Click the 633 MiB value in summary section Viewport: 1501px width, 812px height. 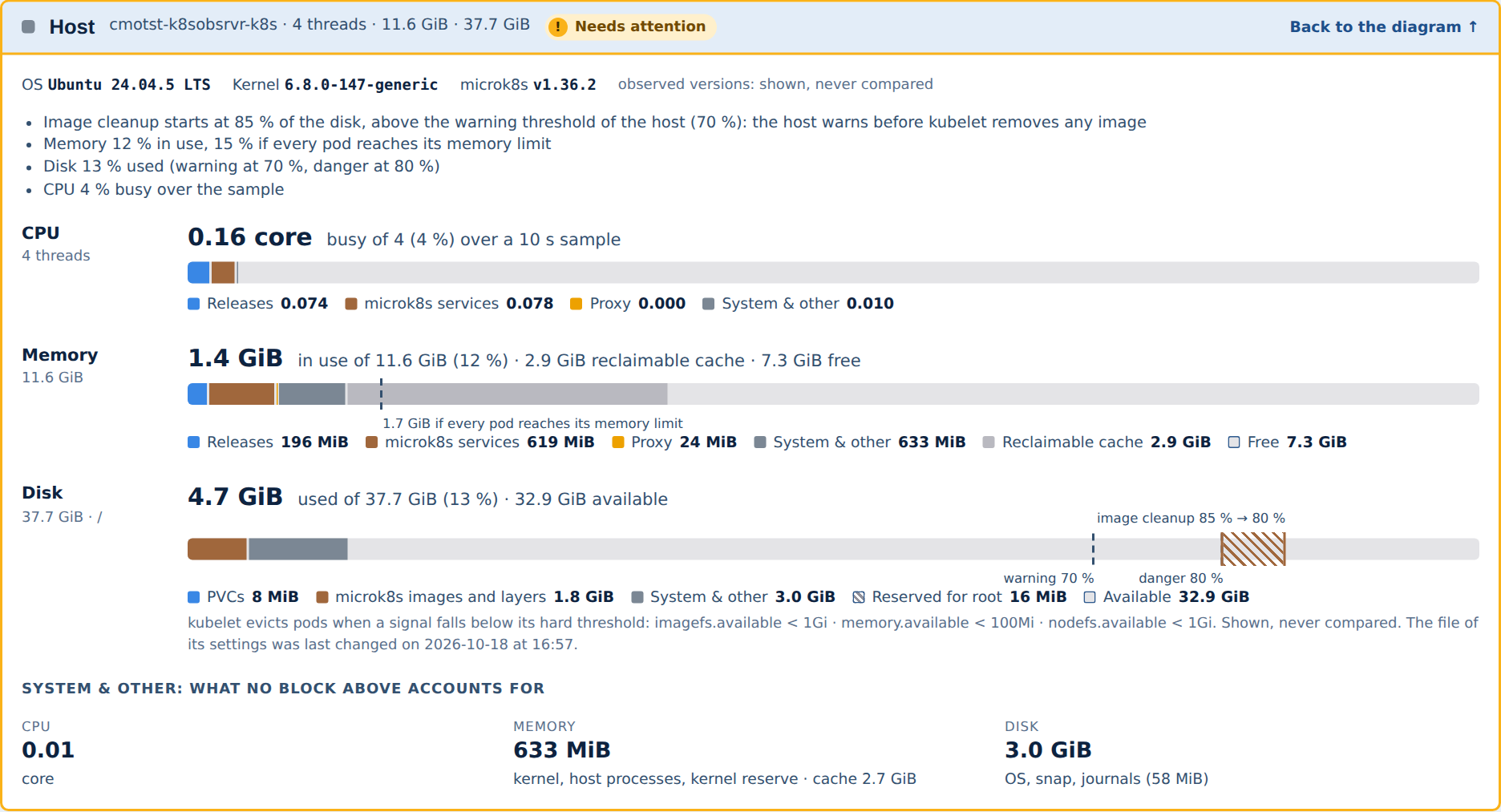click(562, 750)
